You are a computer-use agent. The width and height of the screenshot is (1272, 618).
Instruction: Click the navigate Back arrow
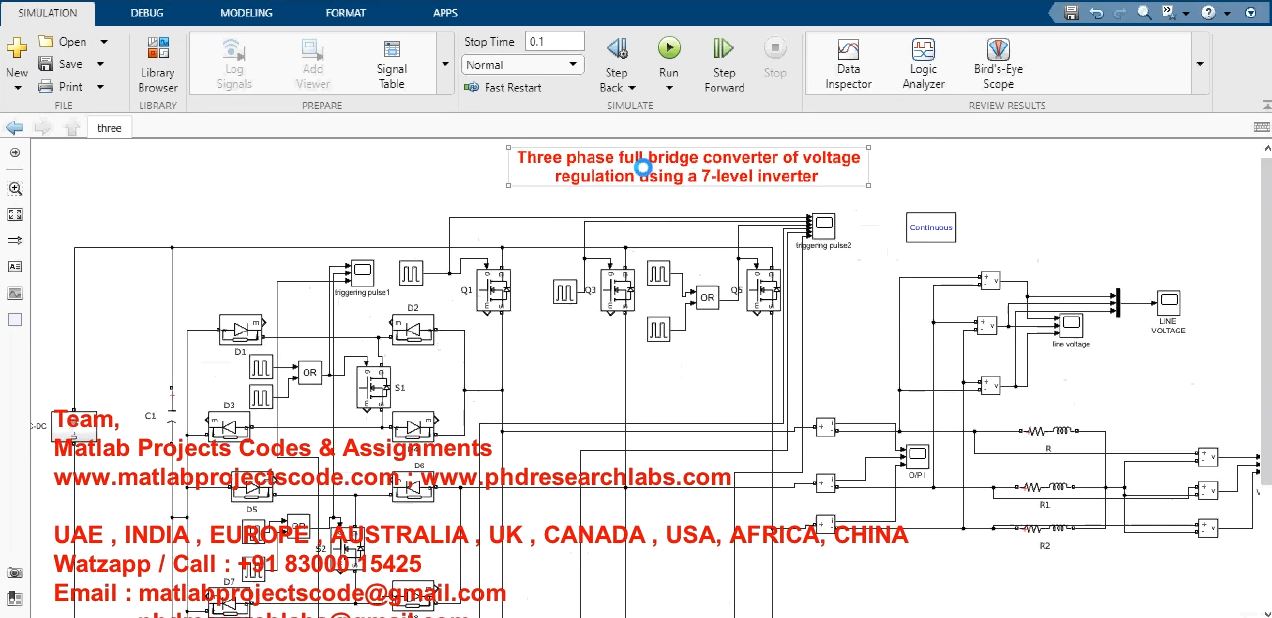14,128
